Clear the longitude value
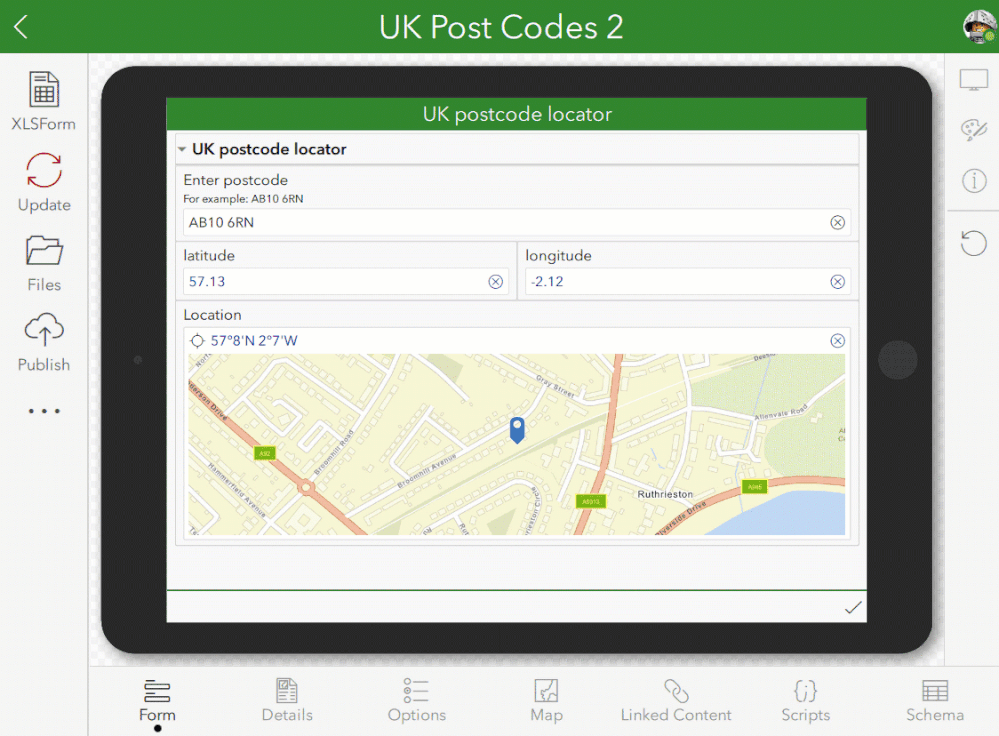 pyautogui.click(x=837, y=282)
